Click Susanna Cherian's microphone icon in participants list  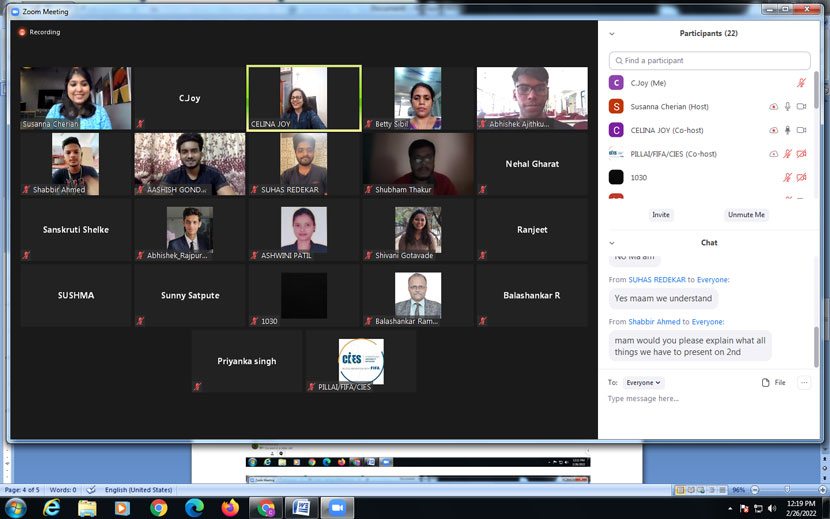(788, 107)
